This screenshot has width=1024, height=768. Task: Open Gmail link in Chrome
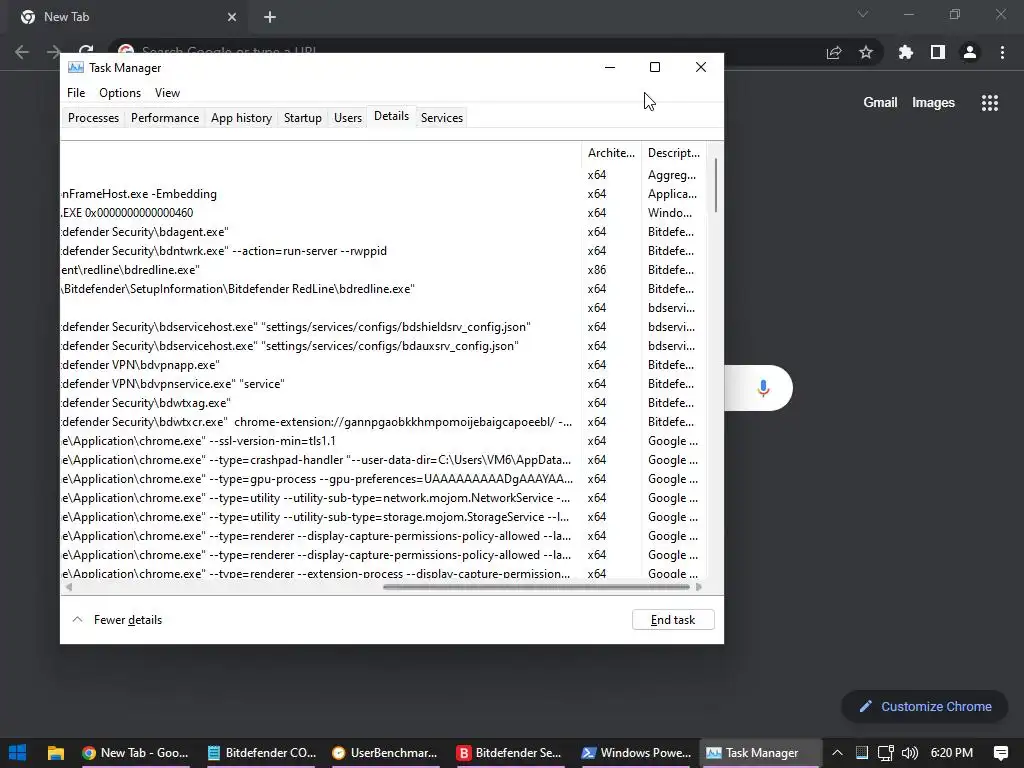880,103
